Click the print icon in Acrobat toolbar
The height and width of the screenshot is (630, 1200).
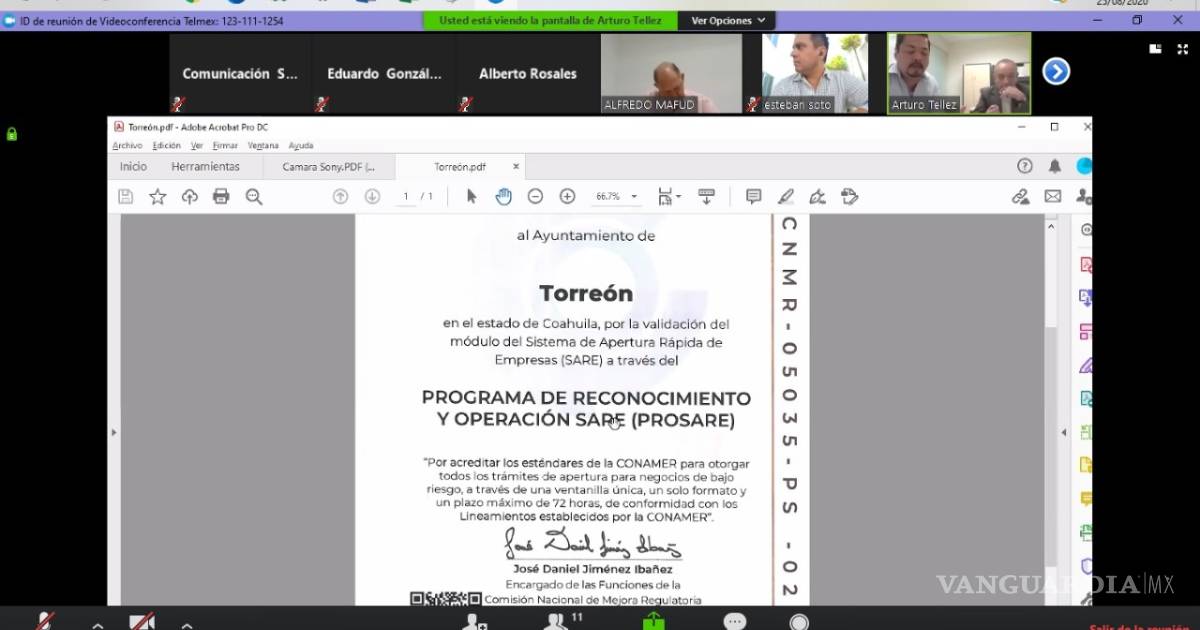(221, 197)
